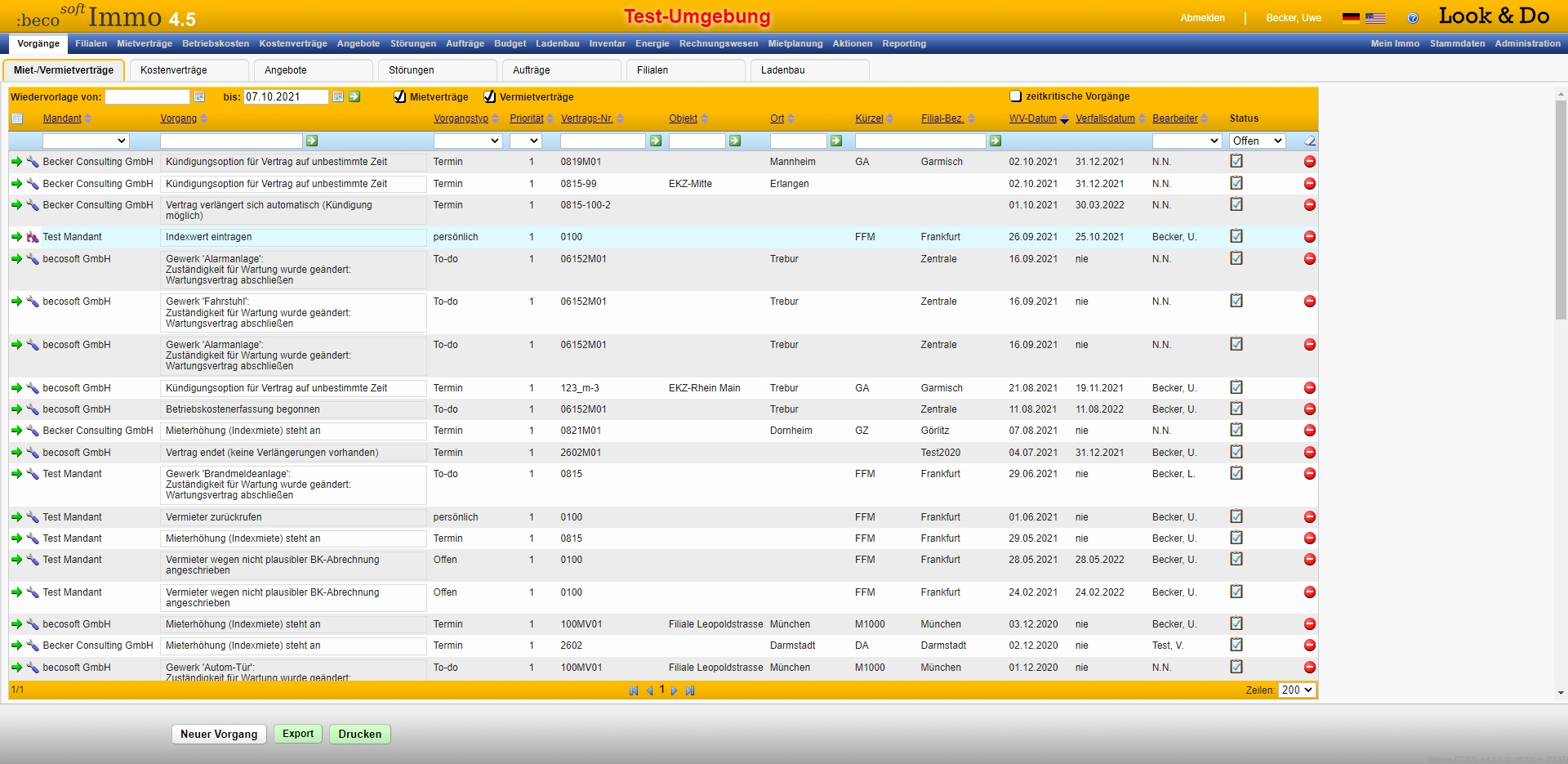
Task: Click the Neuer Vorgang button
Action: (x=219, y=735)
